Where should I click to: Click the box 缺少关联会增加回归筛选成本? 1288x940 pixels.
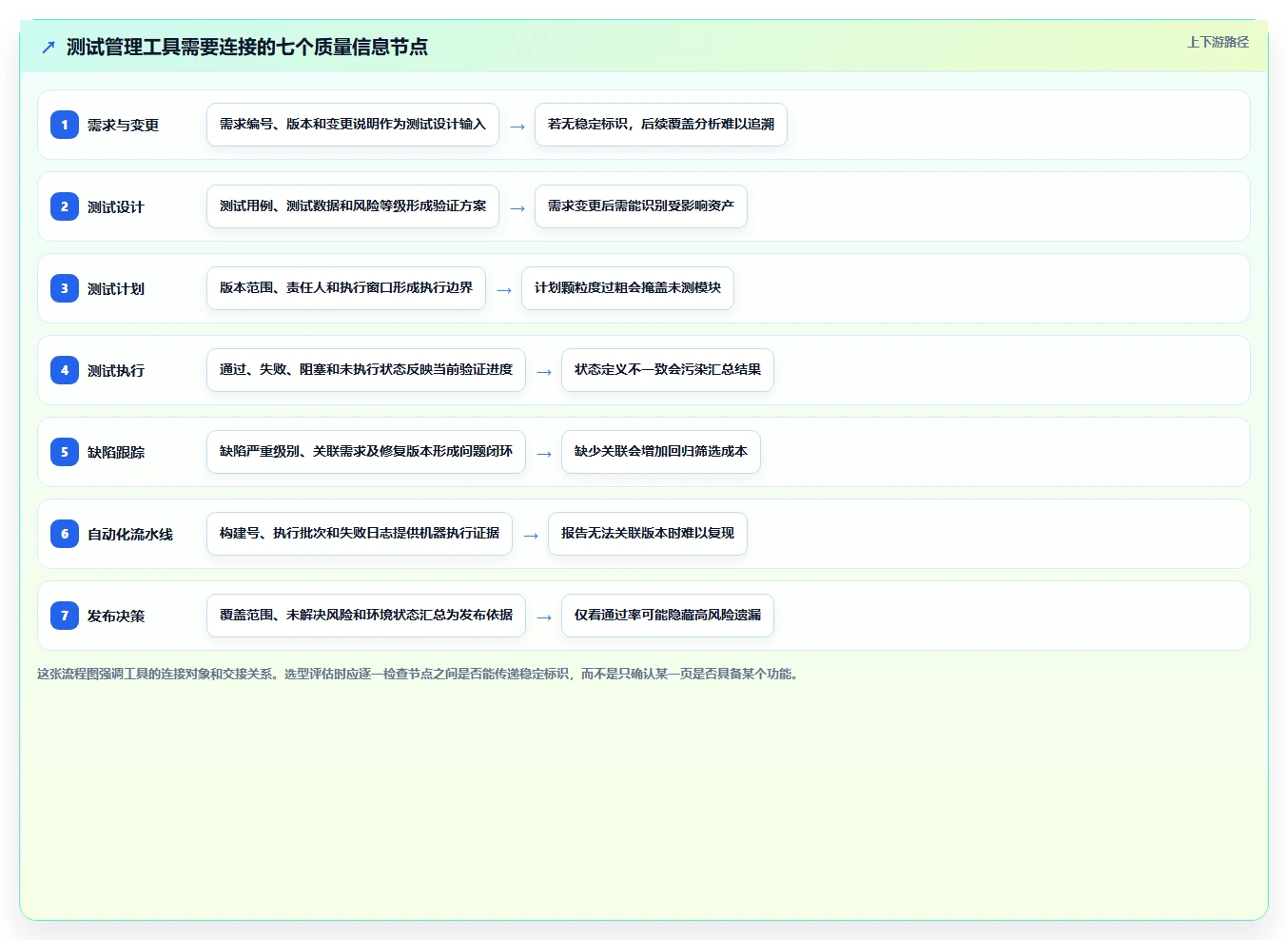661,452
